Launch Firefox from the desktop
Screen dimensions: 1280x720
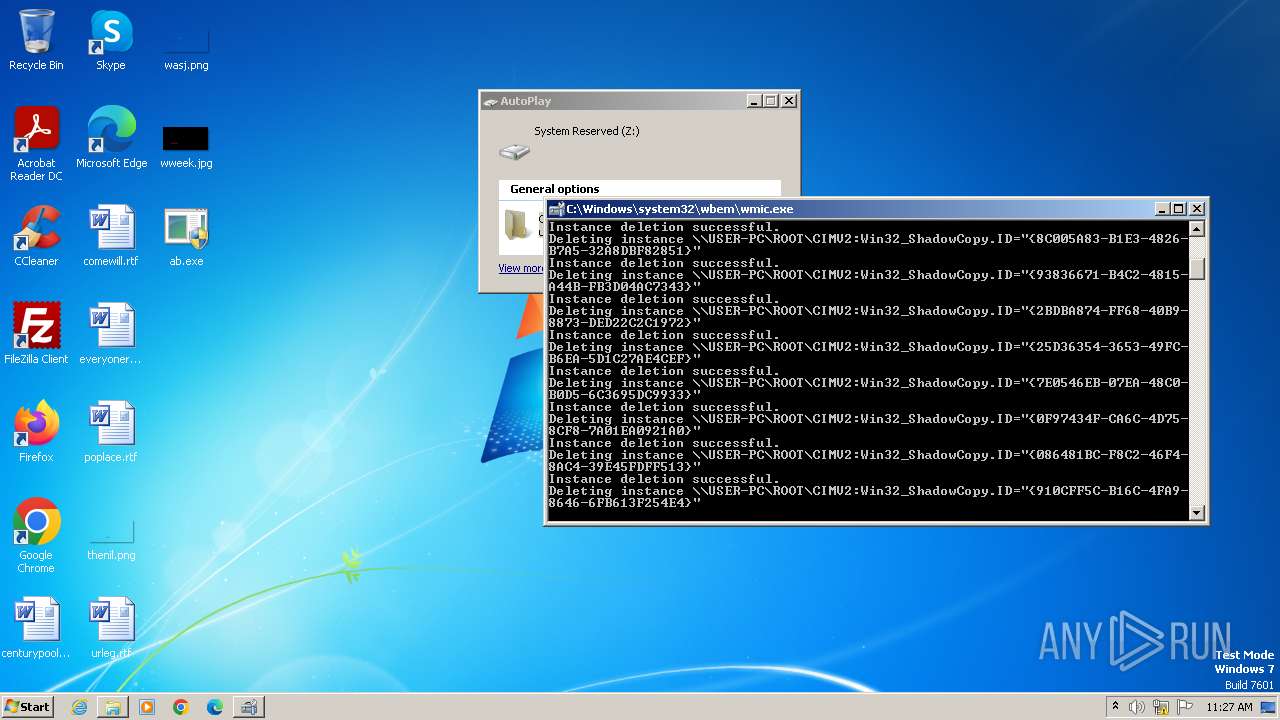36,432
